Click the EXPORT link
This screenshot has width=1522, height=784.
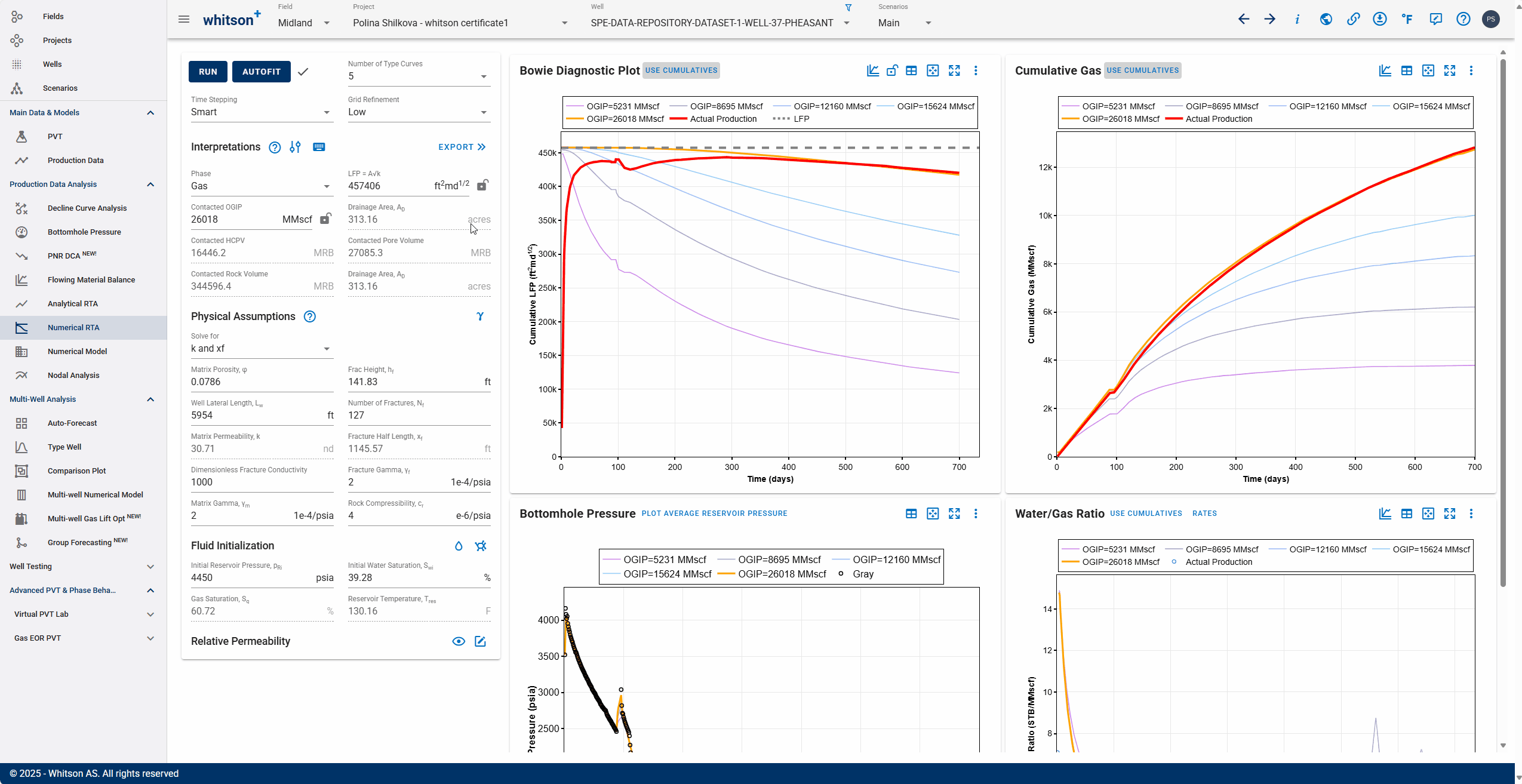pyautogui.click(x=462, y=147)
